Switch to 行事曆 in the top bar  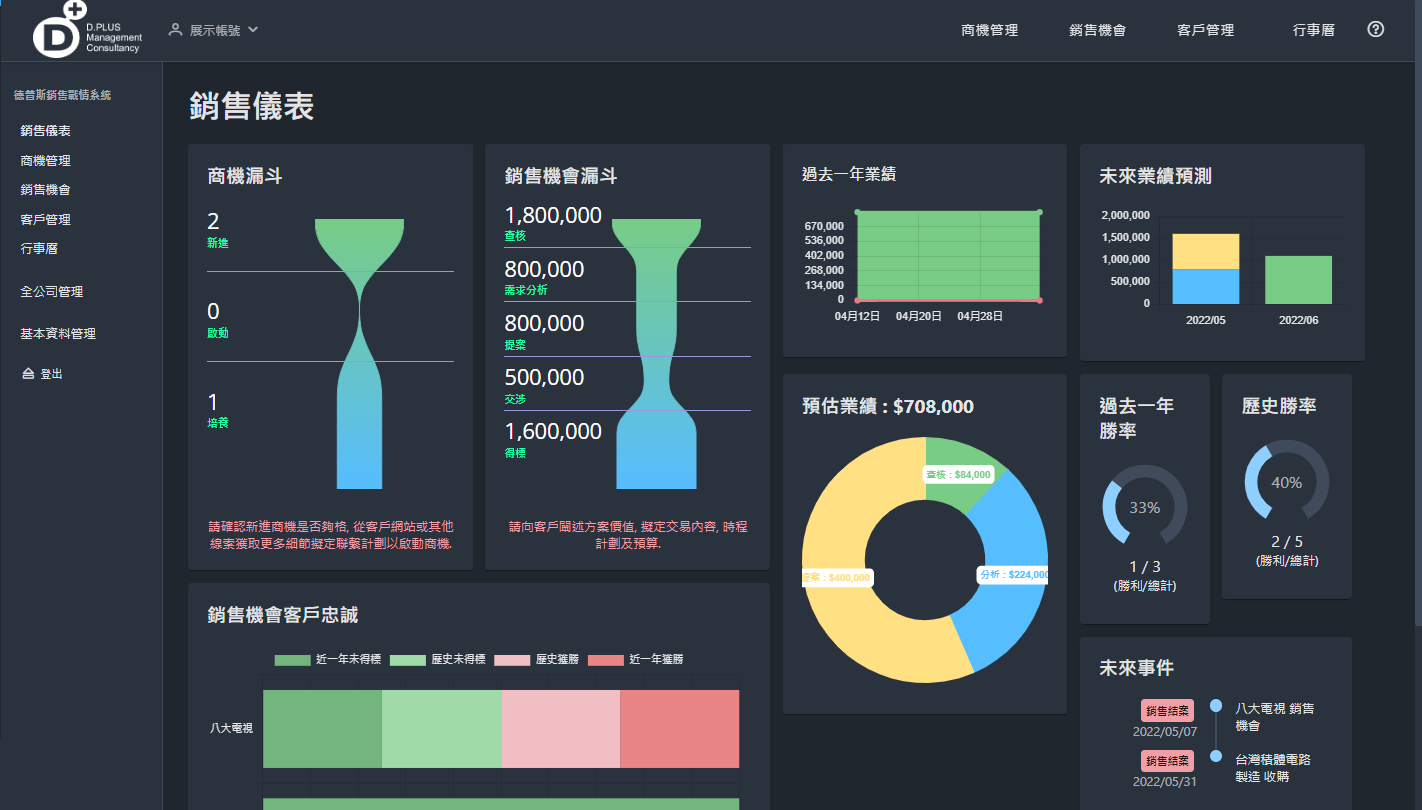1313,30
